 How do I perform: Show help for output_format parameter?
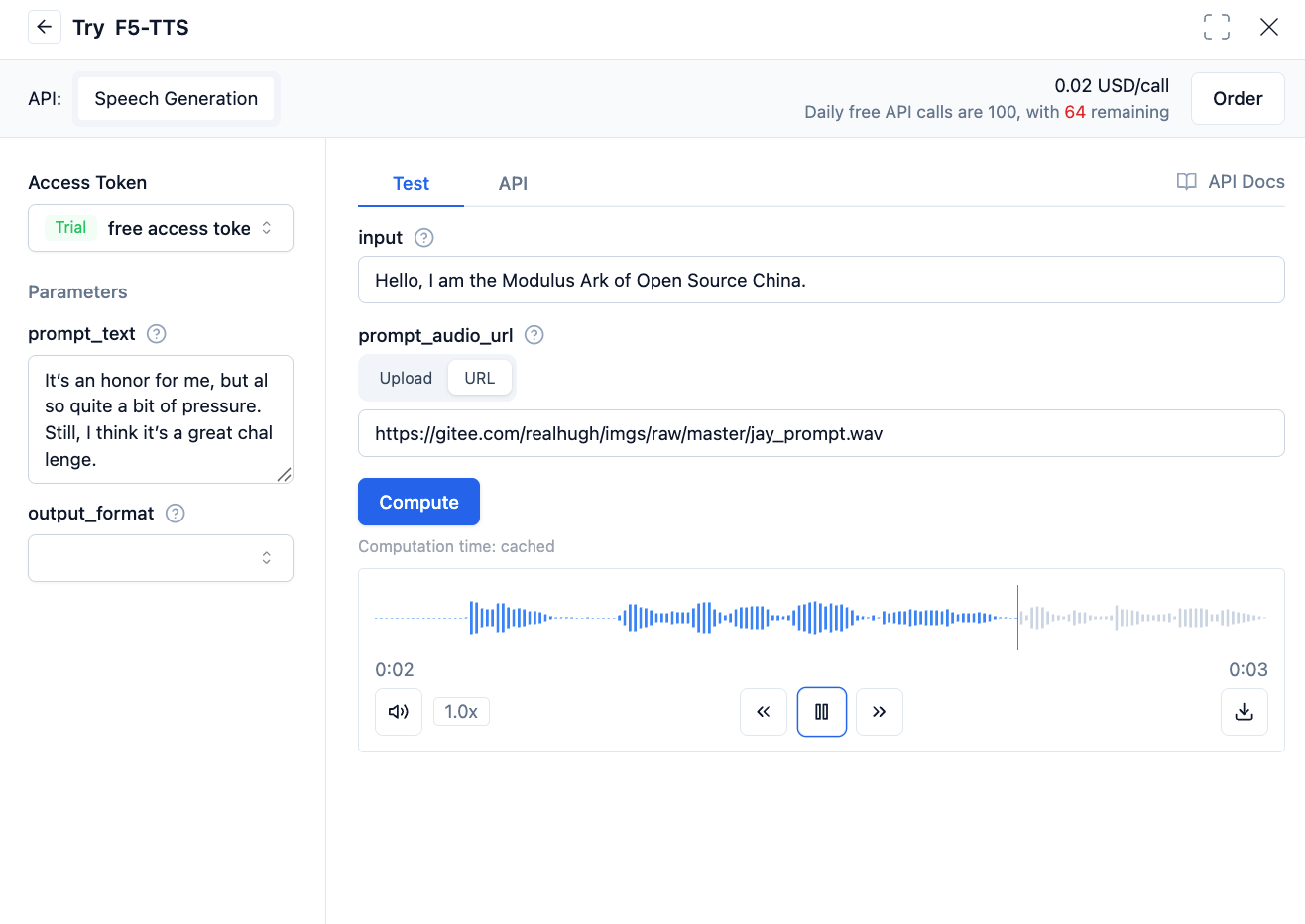coord(176,514)
